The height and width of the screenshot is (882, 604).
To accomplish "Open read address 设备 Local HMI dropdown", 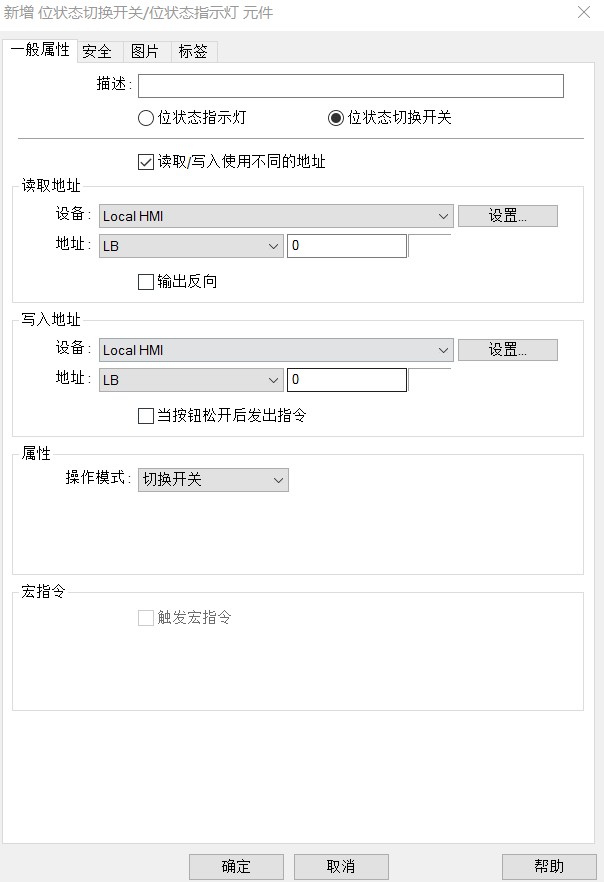I will [x=276, y=216].
